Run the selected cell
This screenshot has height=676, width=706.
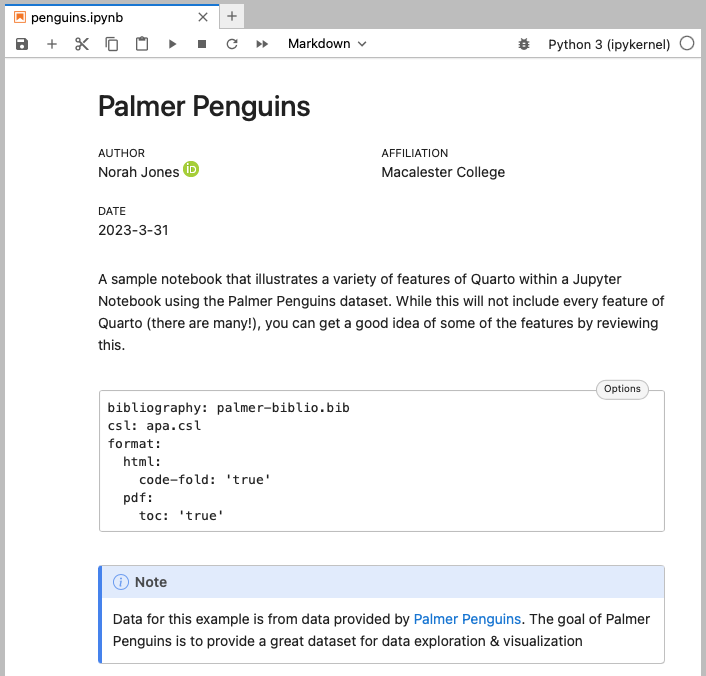coord(172,44)
